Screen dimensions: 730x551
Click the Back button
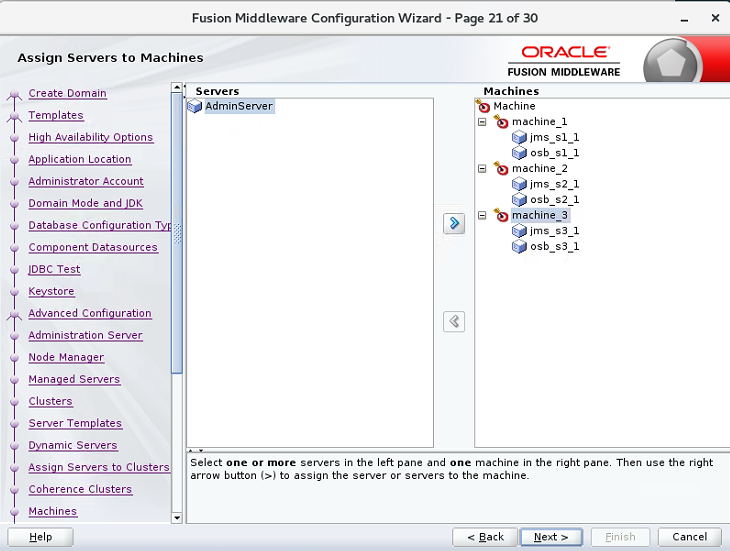point(485,537)
